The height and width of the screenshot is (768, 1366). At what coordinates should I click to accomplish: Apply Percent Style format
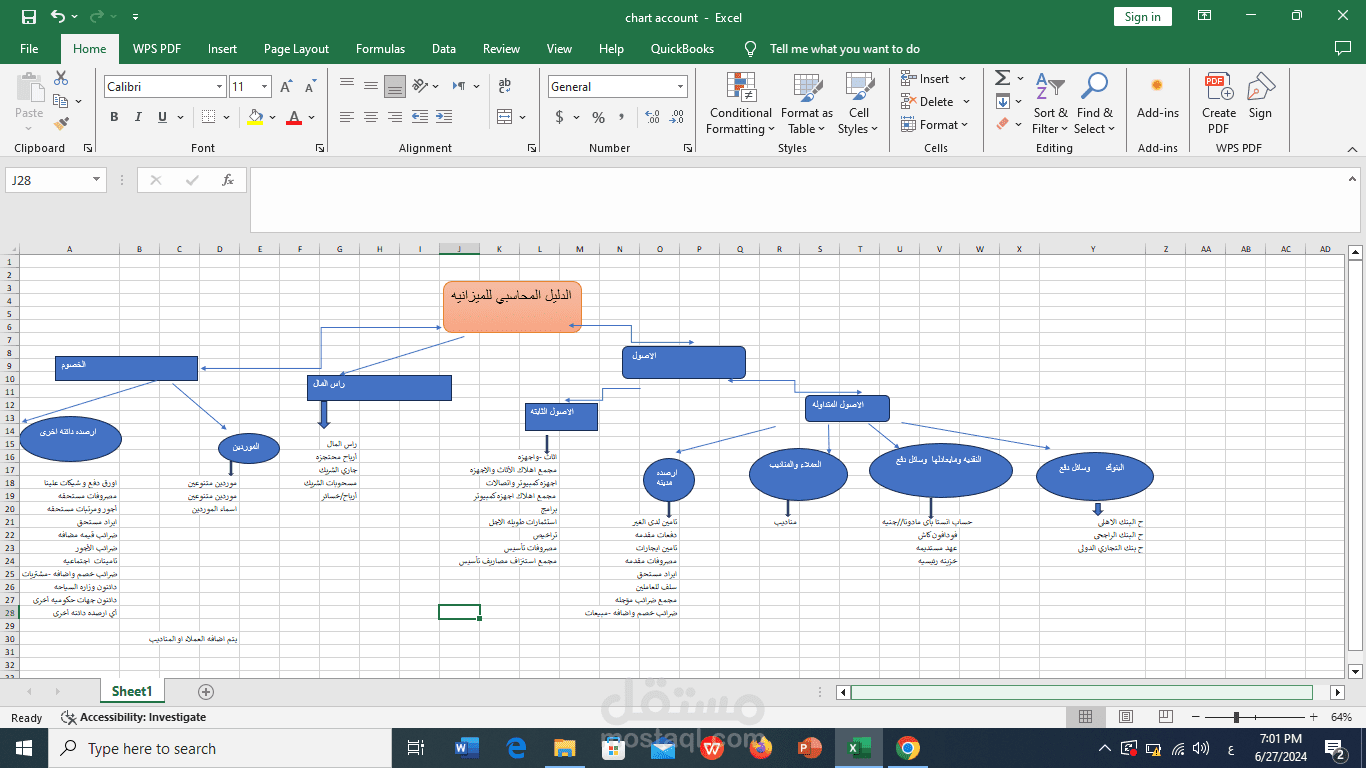pos(598,117)
